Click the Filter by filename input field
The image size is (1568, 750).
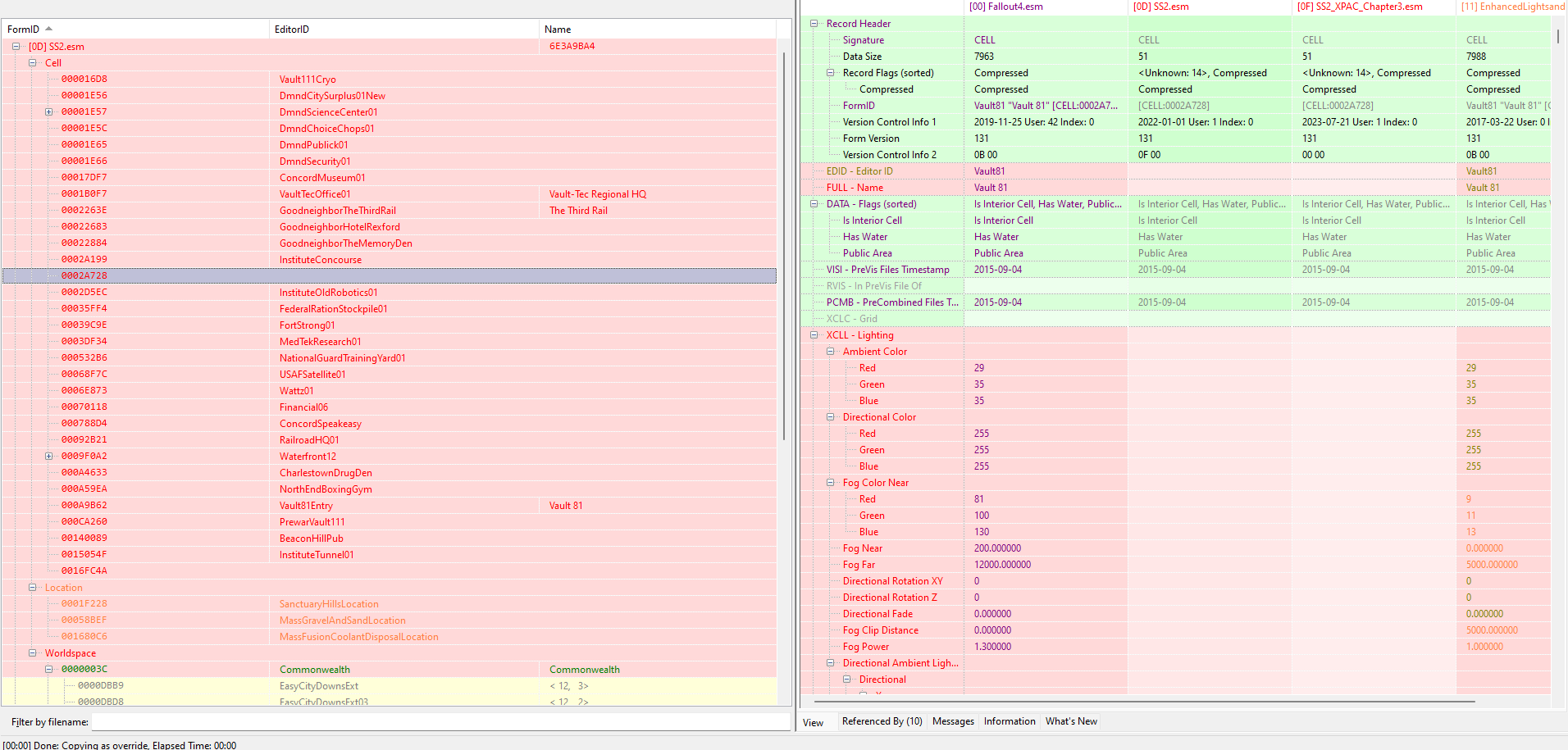coord(440,722)
